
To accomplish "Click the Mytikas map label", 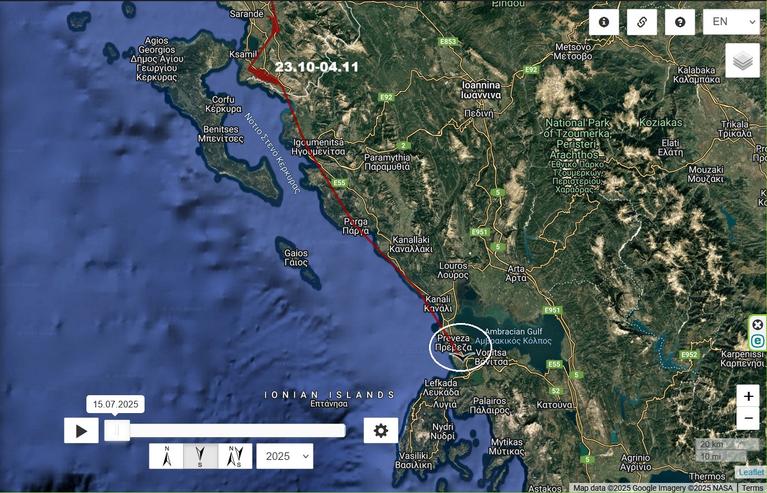I will coord(506,446).
